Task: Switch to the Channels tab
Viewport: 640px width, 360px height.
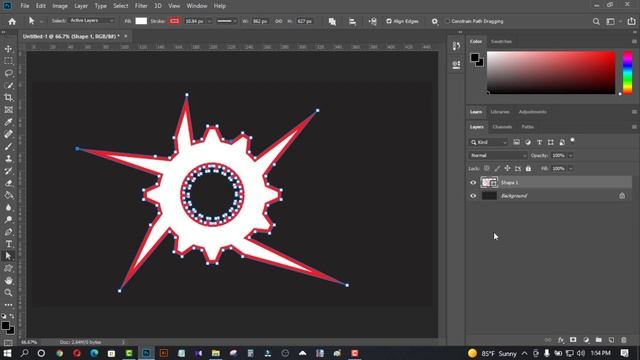Action: coord(502,127)
